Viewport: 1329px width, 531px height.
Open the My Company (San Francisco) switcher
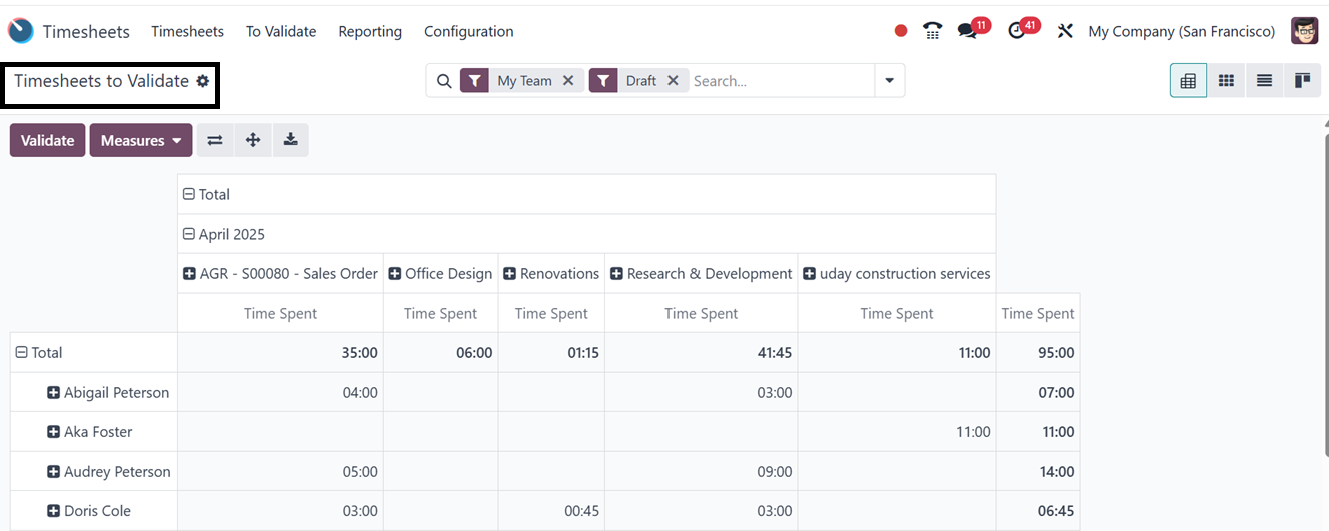point(1181,31)
